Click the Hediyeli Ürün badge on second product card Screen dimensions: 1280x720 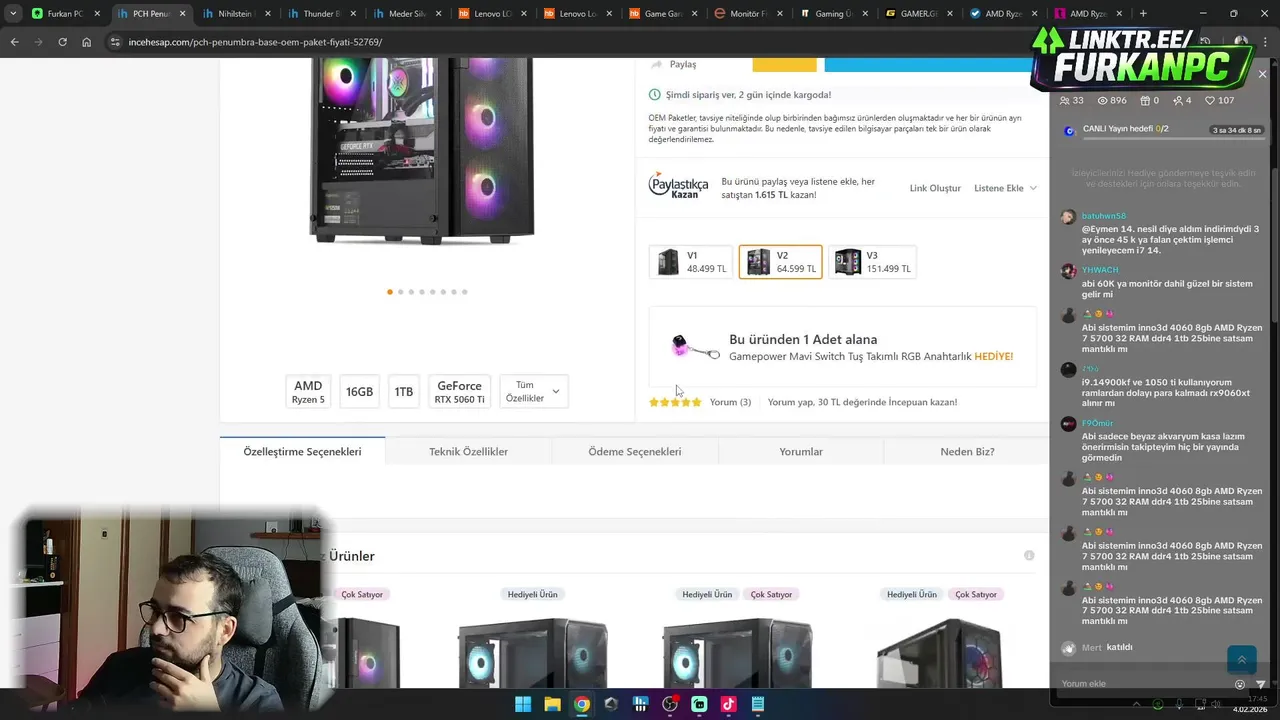tap(533, 594)
